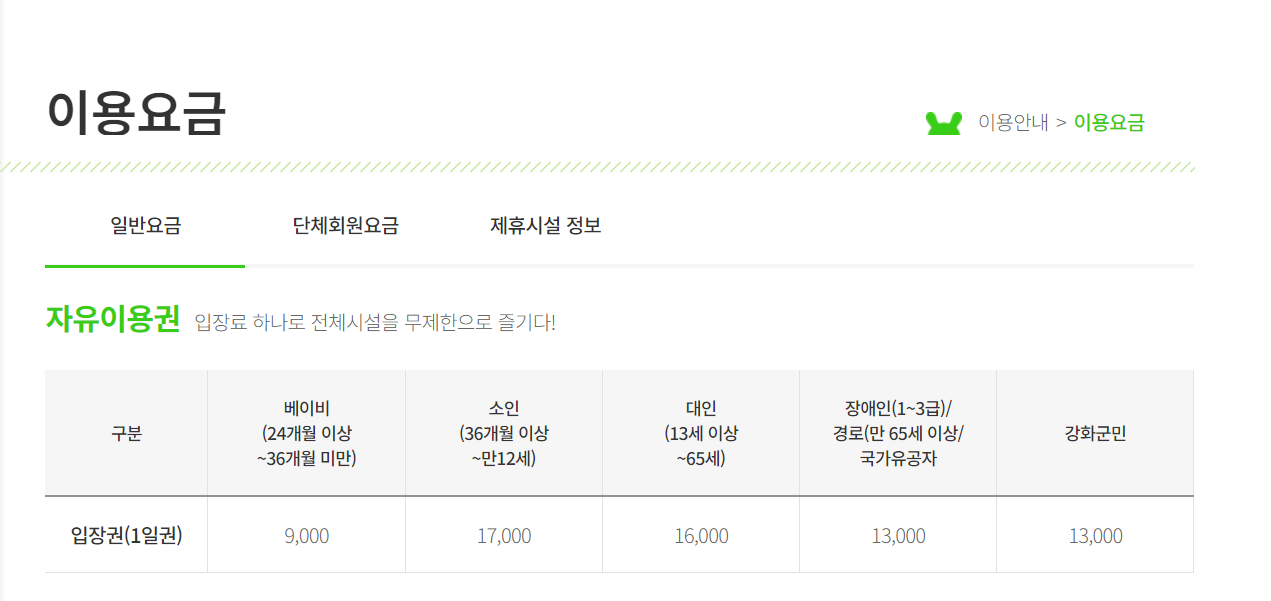Click the 대인 column header

[701, 434]
